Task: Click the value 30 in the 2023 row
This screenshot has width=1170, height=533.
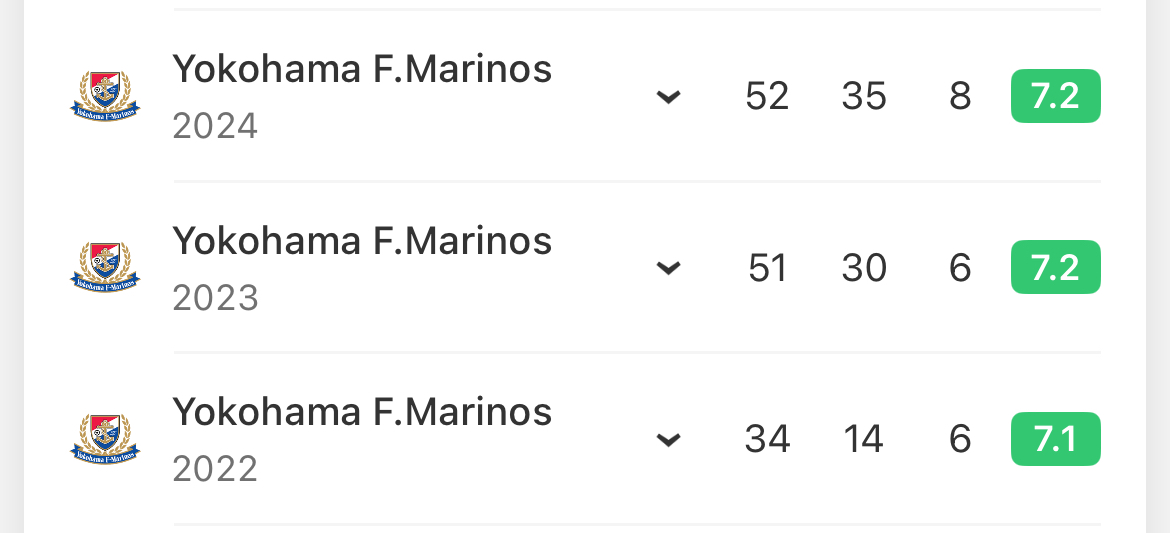Action: [864, 268]
